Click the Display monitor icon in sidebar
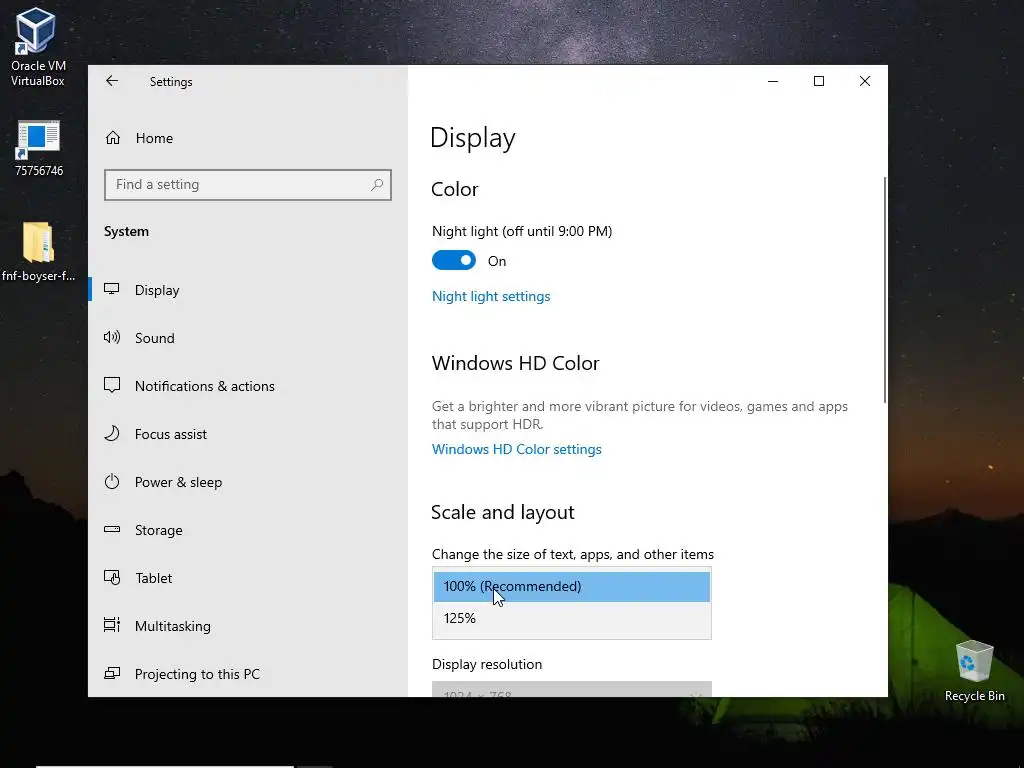This screenshot has height=768, width=1024. 112,289
